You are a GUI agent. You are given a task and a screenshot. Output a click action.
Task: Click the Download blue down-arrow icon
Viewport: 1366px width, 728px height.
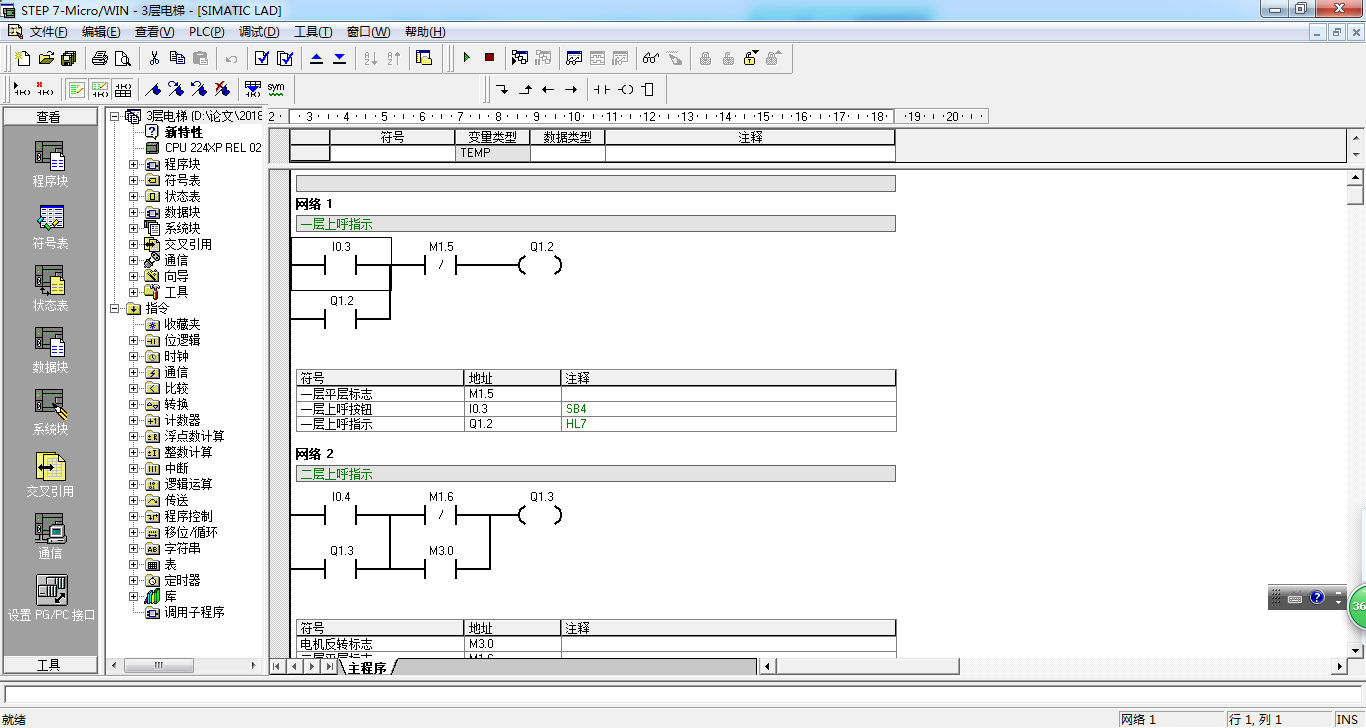339,58
